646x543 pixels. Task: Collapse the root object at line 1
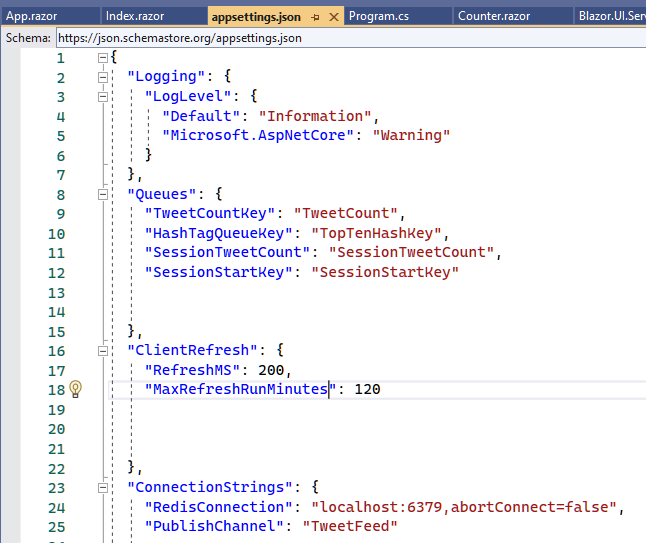tap(103, 58)
